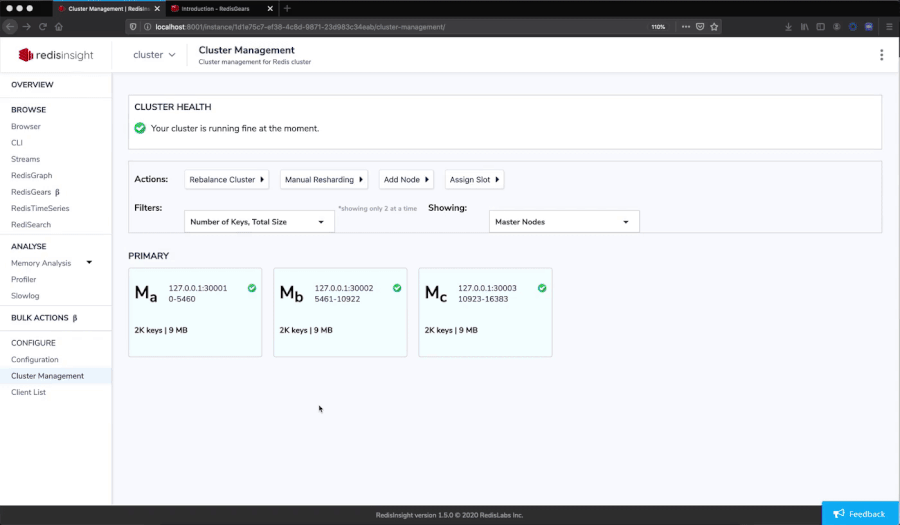Go to Client List in sidebar
Screen dimensions: 900x525
(28, 392)
